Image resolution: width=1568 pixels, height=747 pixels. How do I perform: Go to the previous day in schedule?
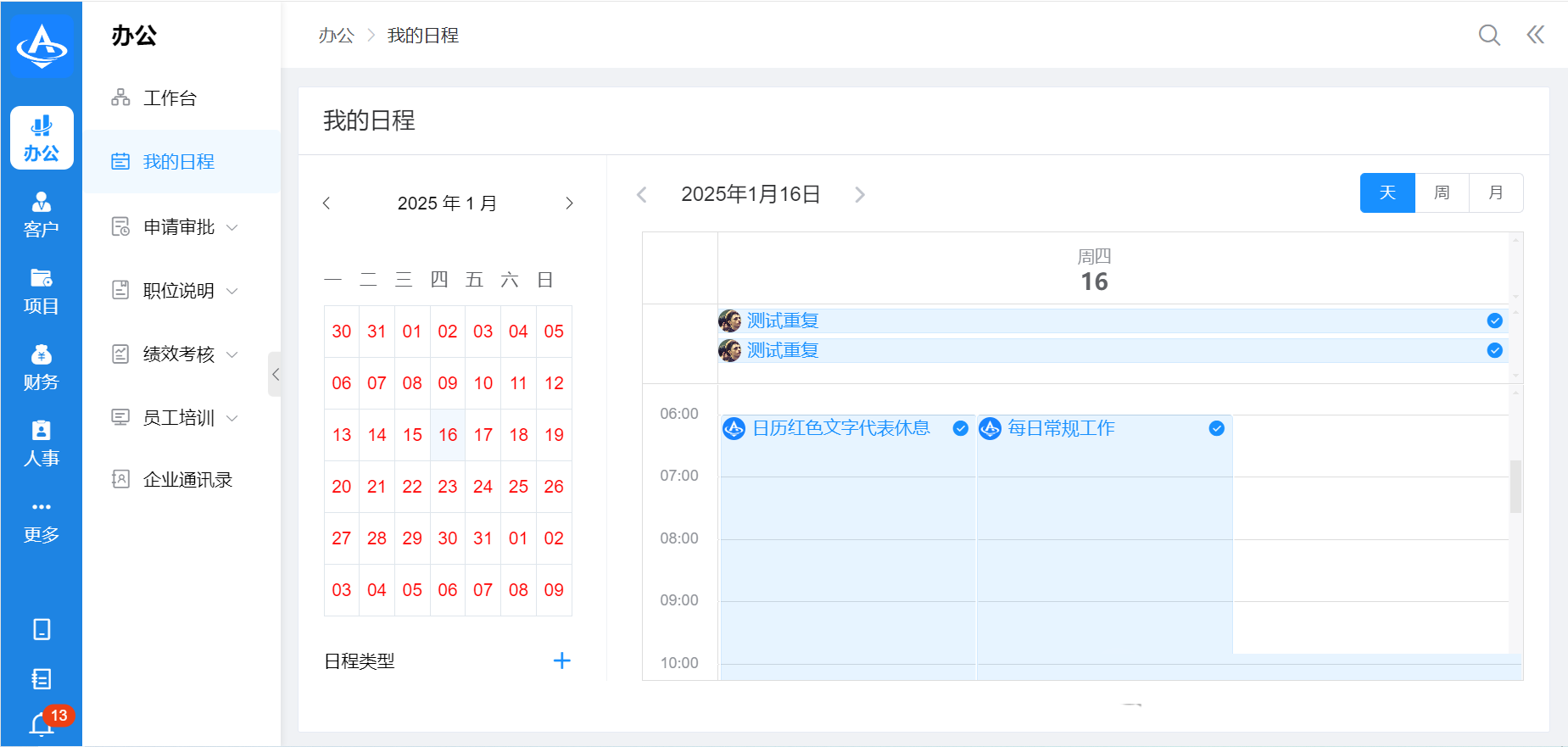point(642,195)
